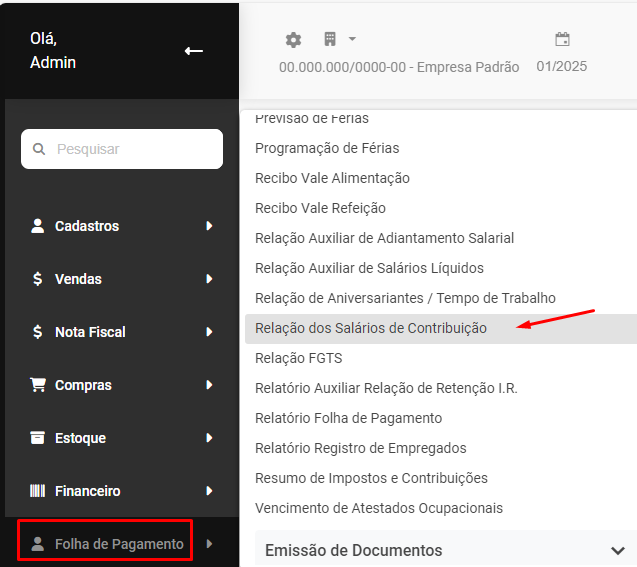Image resolution: width=637 pixels, height=567 pixels.
Task: Select Programação de Férias
Action: 327,148
